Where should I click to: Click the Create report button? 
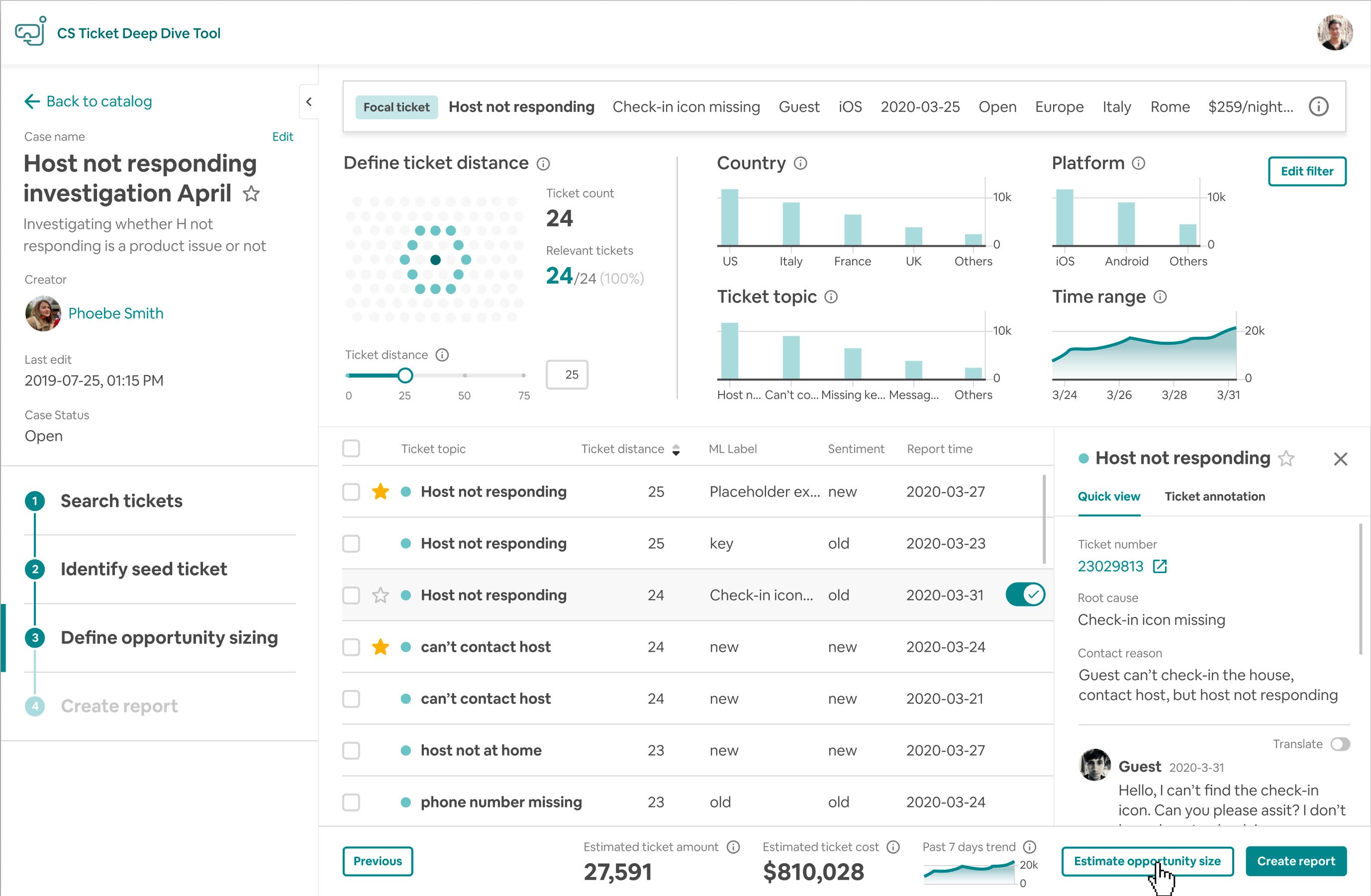click(1295, 861)
